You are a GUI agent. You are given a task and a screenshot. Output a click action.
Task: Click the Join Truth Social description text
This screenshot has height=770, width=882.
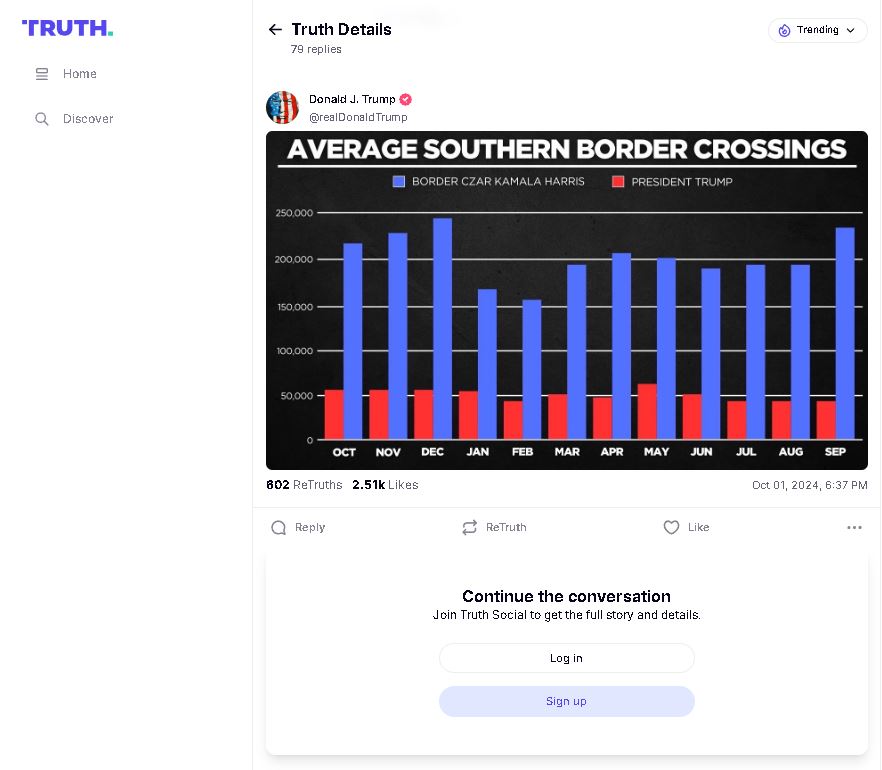point(566,615)
